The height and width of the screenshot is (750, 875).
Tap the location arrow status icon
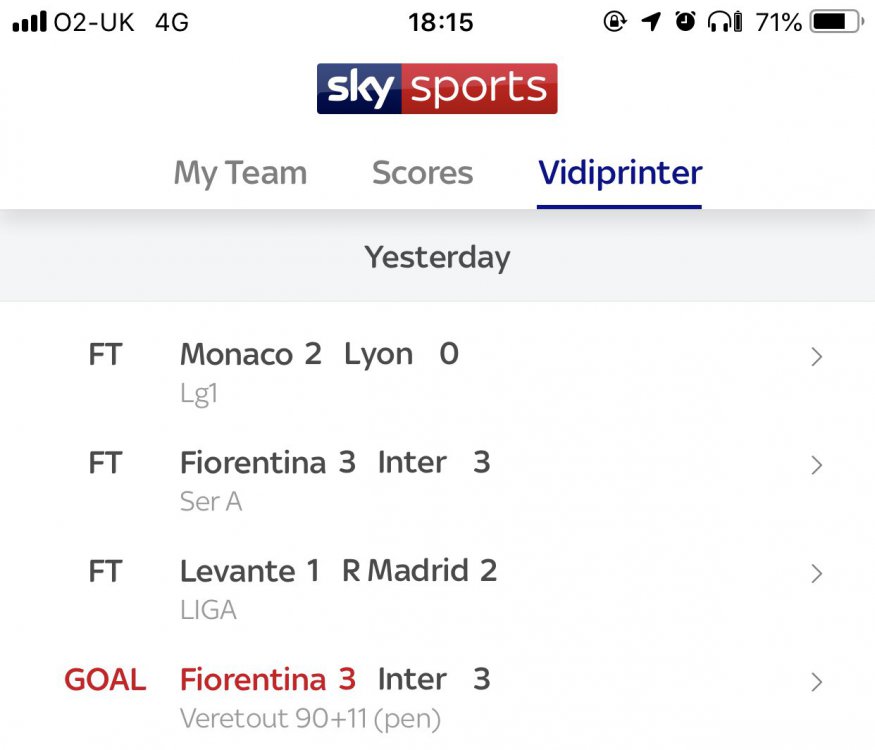click(651, 22)
